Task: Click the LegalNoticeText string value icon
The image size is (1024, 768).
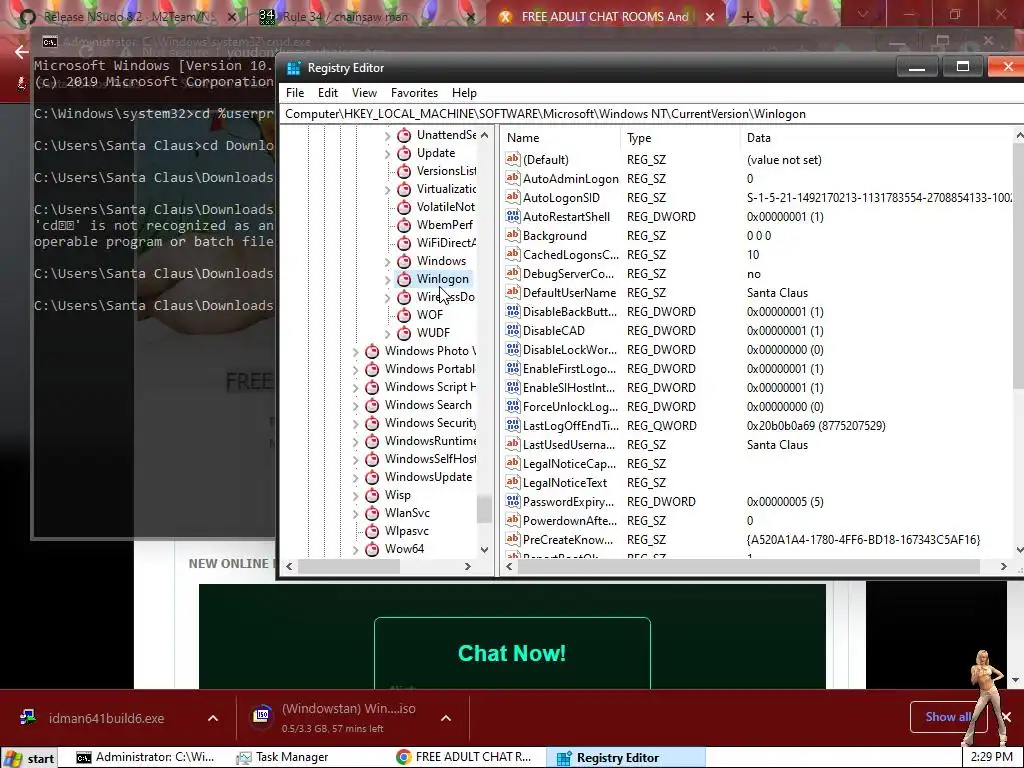Action: click(513, 483)
